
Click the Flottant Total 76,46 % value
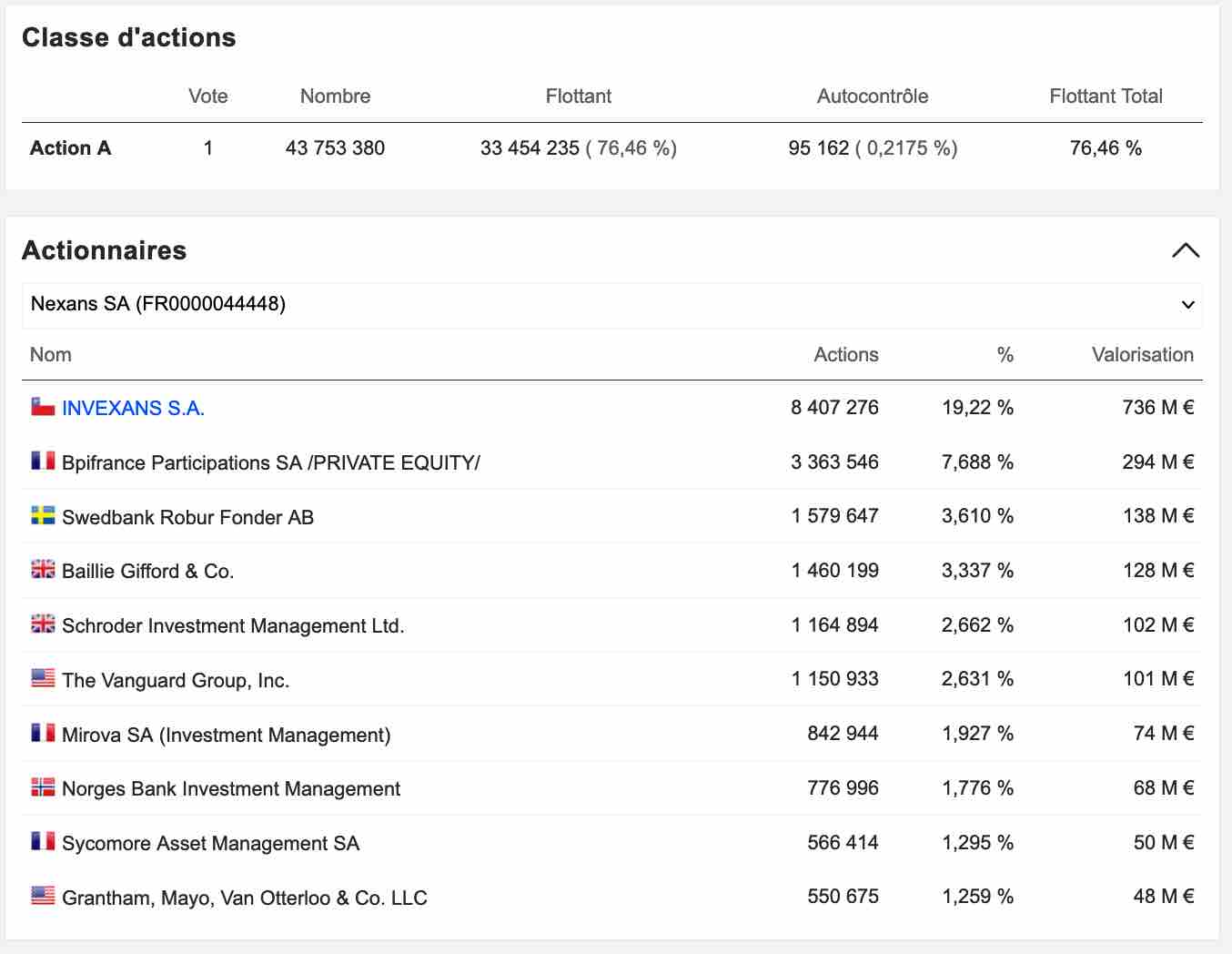[1106, 147]
